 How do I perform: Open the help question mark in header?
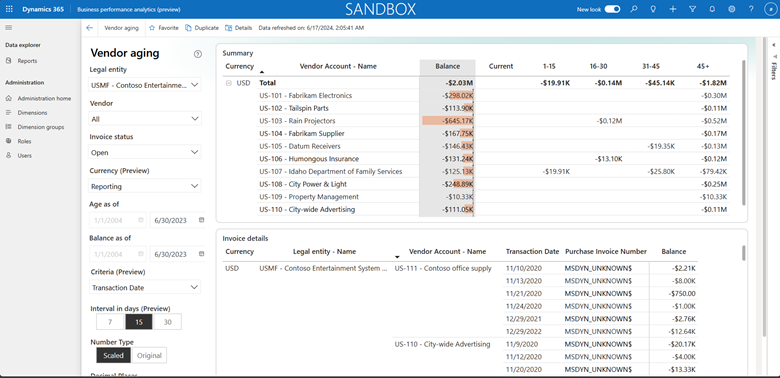751,9
